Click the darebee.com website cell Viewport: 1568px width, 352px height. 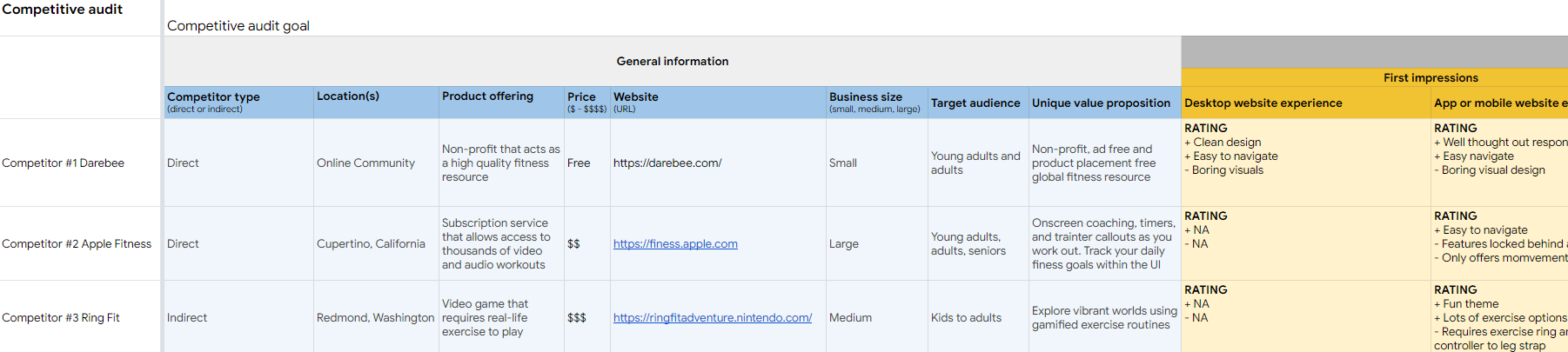667,163
